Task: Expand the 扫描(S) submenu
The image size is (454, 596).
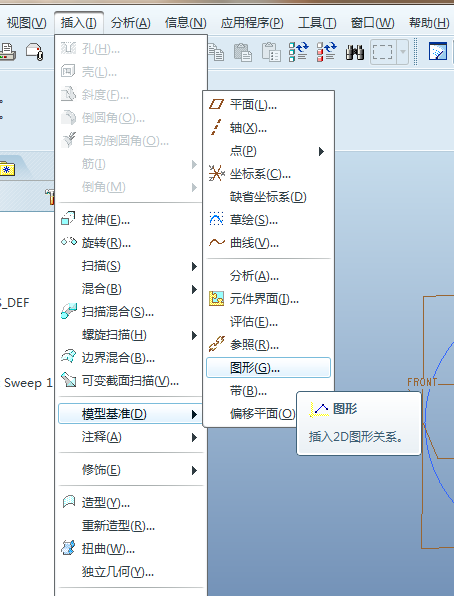Action: click(x=131, y=266)
